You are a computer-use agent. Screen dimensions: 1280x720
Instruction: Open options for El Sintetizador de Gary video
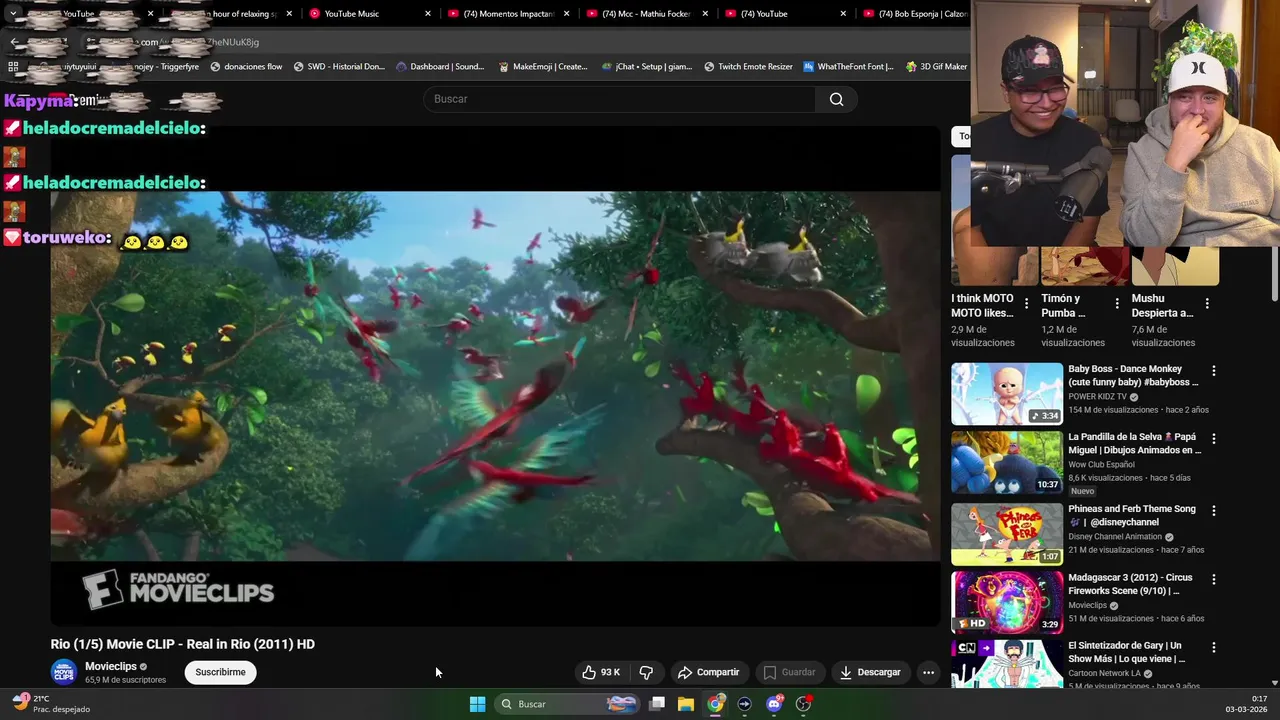[1214, 648]
